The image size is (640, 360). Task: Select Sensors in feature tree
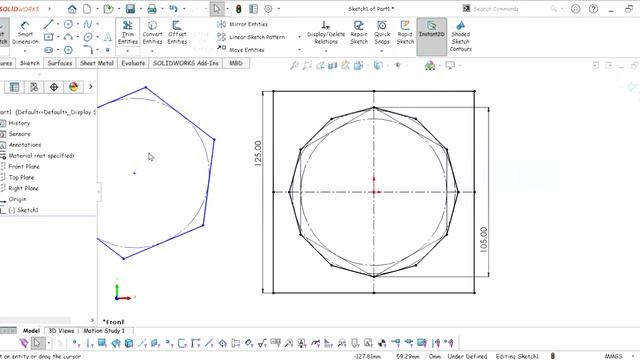coord(19,134)
